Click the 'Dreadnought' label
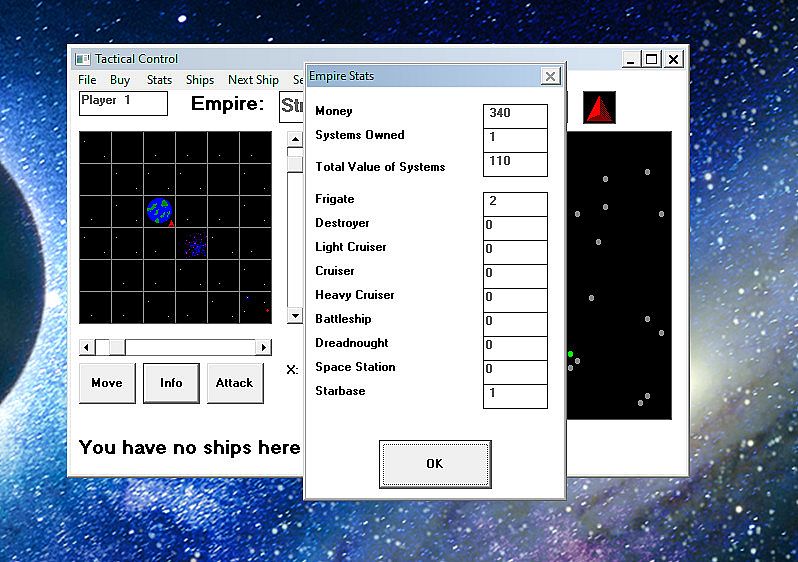The height and width of the screenshot is (562, 798). (352, 343)
